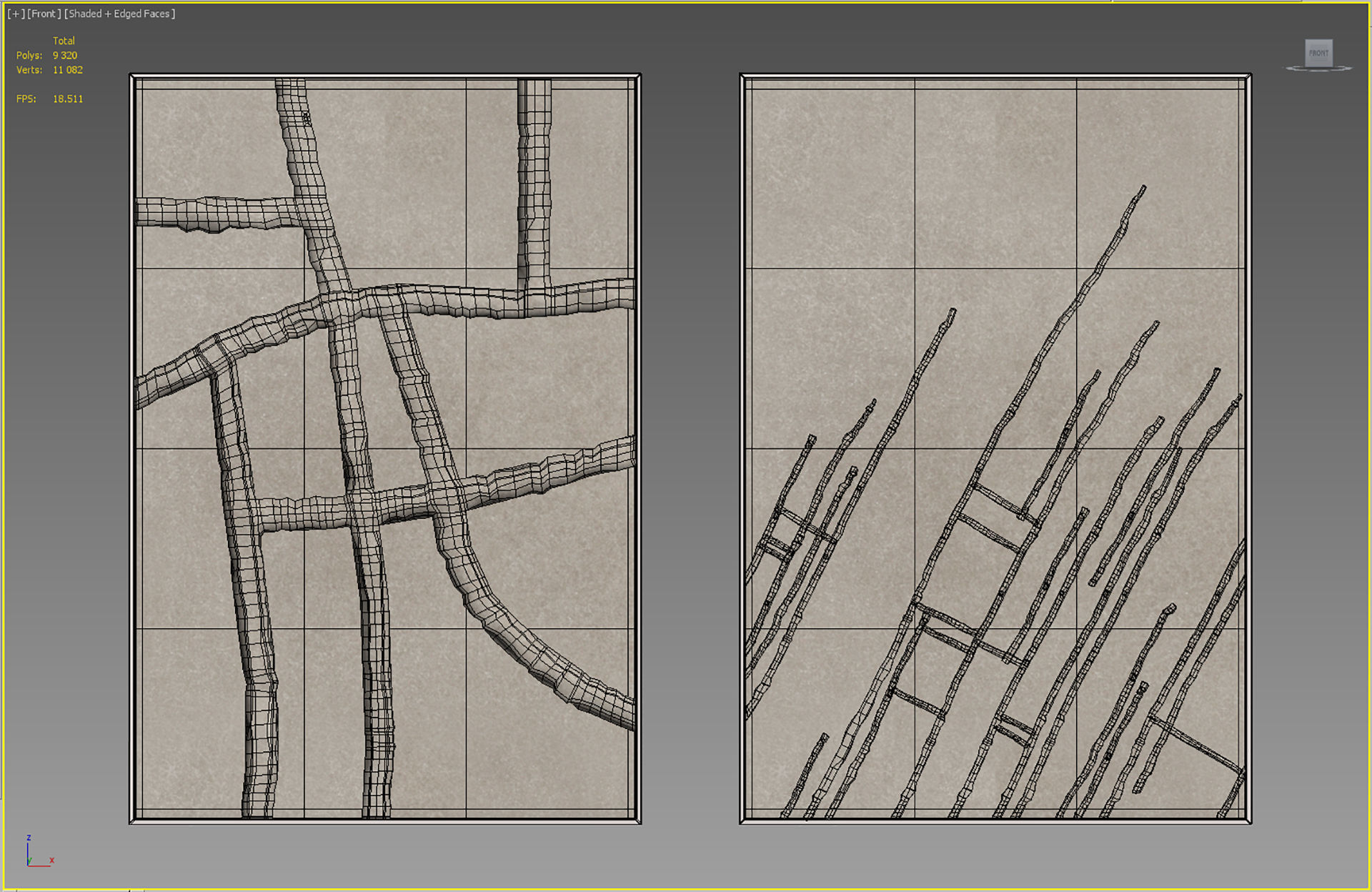
Task: Click the FRONT face of the ViewCube
Action: (1318, 53)
